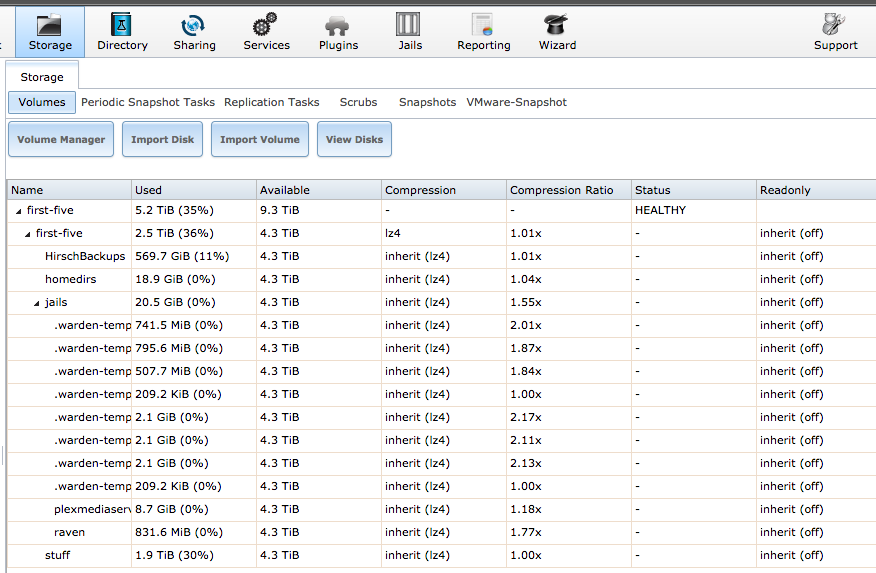This screenshot has height=573, width=876.
Task: Click the View Disks button
Action: 354,139
